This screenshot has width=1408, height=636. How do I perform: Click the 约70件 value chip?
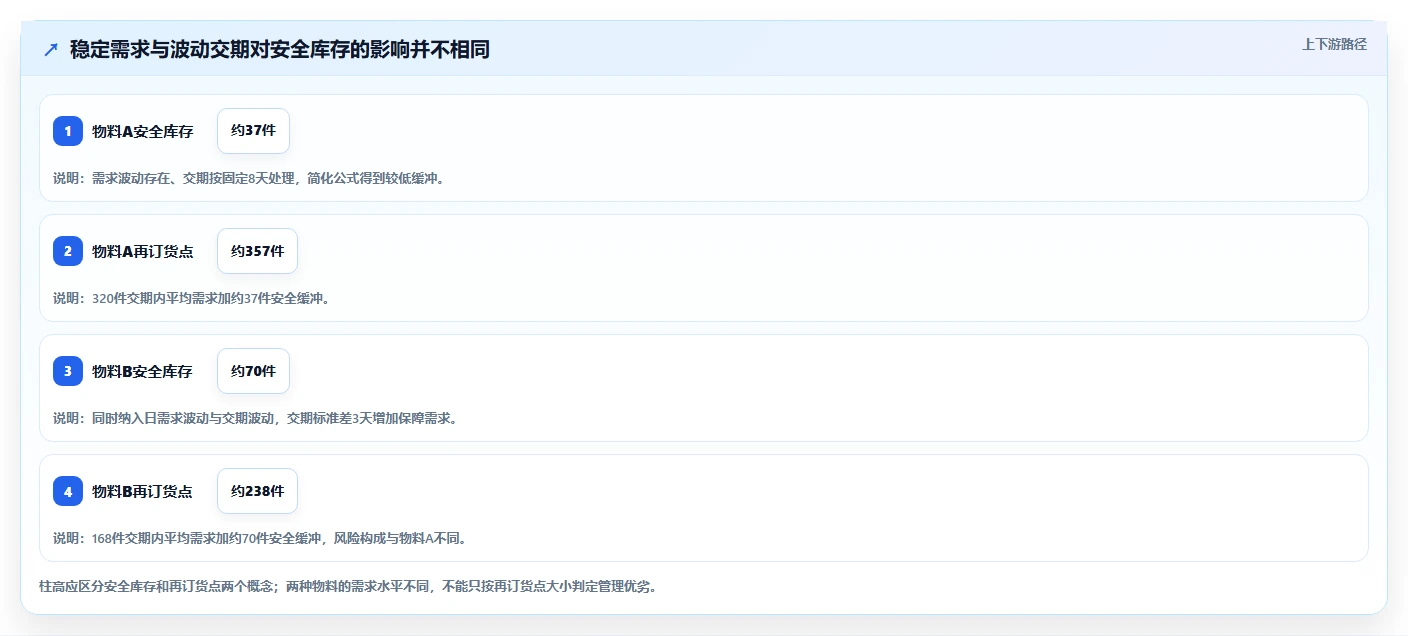coord(253,371)
